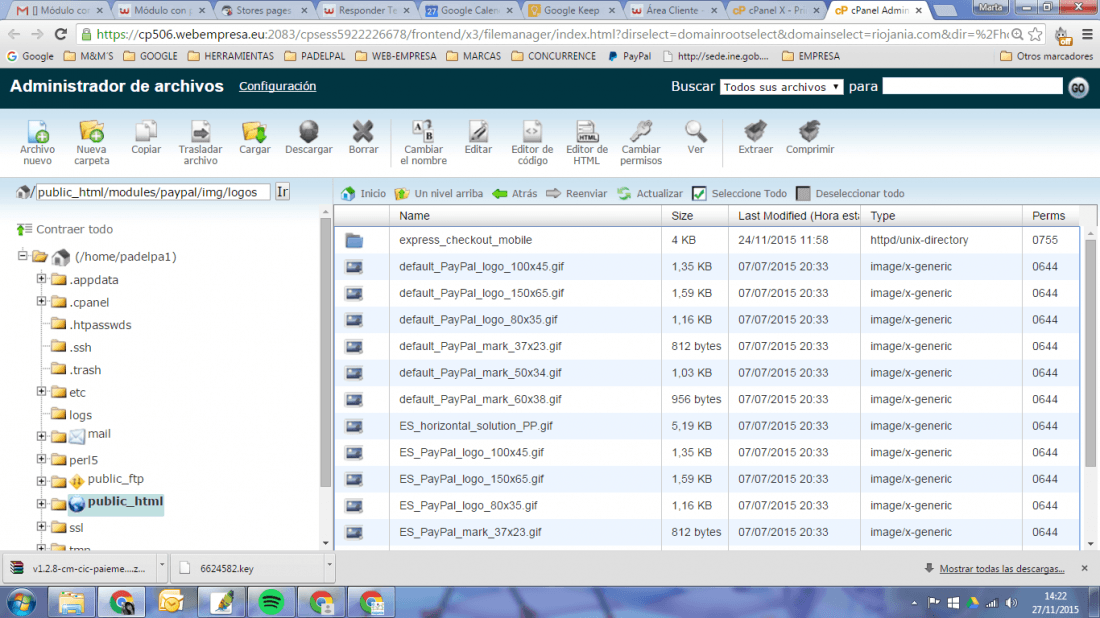Image resolution: width=1100 pixels, height=618 pixels.
Task: Rename with Cambiar el nombre
Action: point(423,142)
